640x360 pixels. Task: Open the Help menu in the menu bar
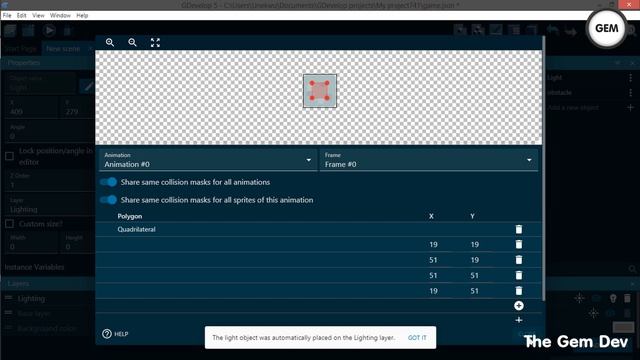click(x=82, y=16)
